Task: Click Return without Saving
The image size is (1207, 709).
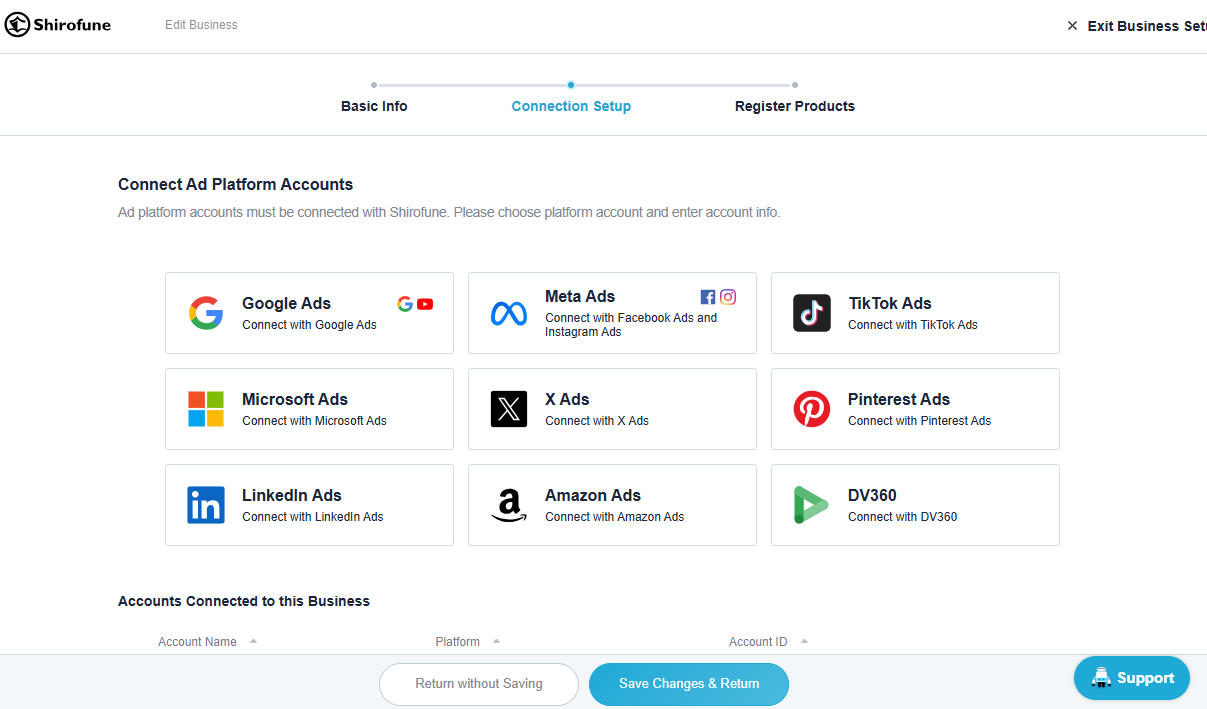Action: point(478,684)
